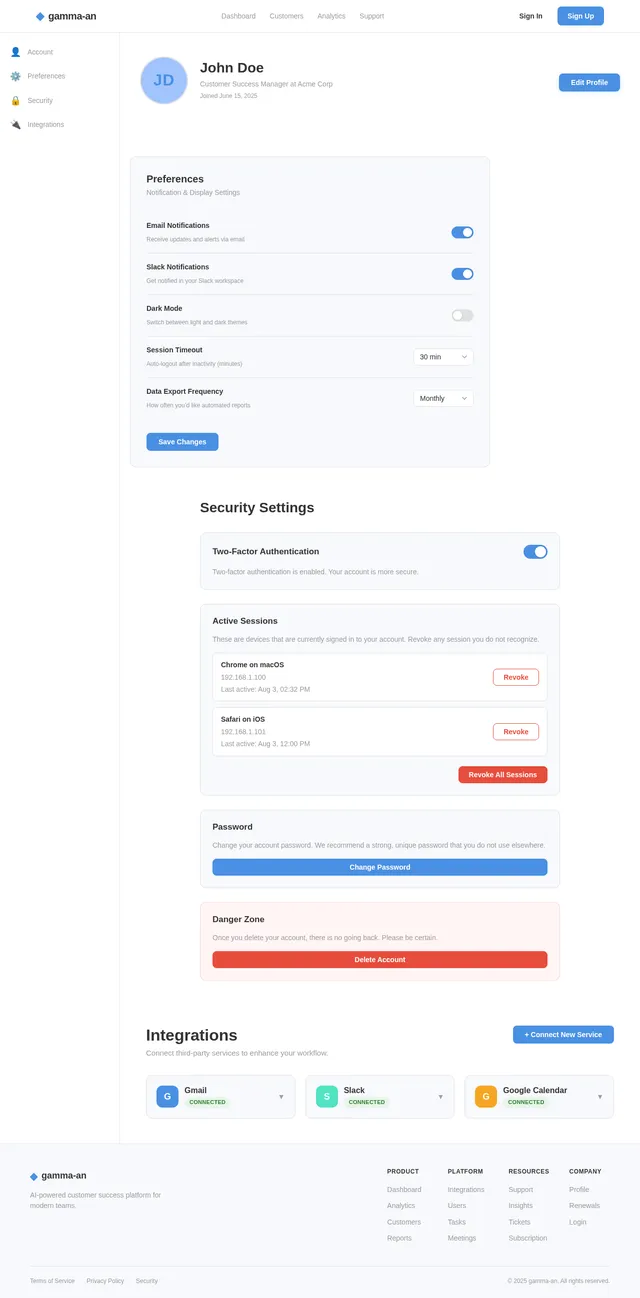
Task: Open the Data Export Frequency dropdown
Action: click(443, 398)
